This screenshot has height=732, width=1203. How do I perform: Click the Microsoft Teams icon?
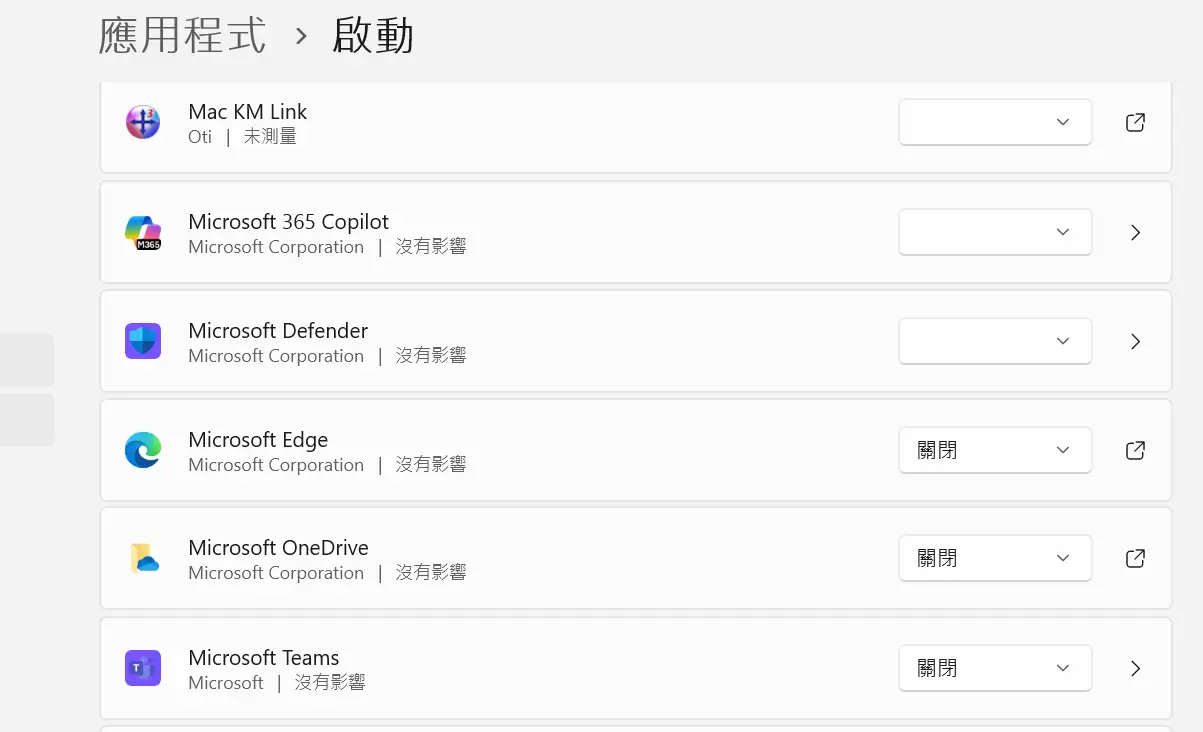point(143,668)
